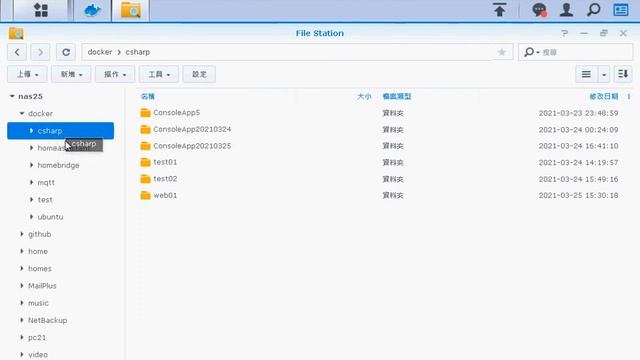Select homebridge folder in tree
The width and height of the screenshot is (640, 360).
(58, 165)
